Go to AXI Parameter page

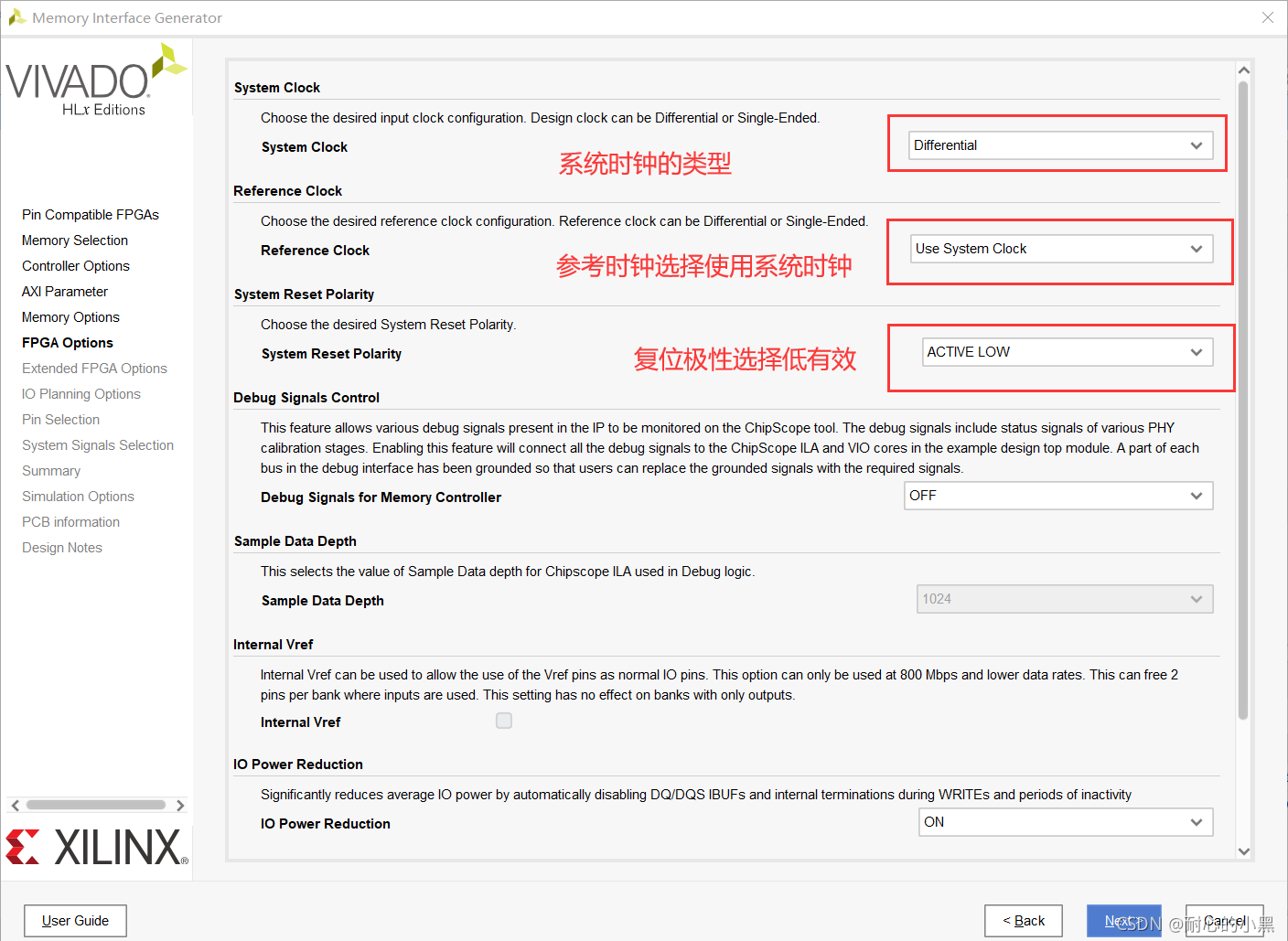(x=65, y=292)
